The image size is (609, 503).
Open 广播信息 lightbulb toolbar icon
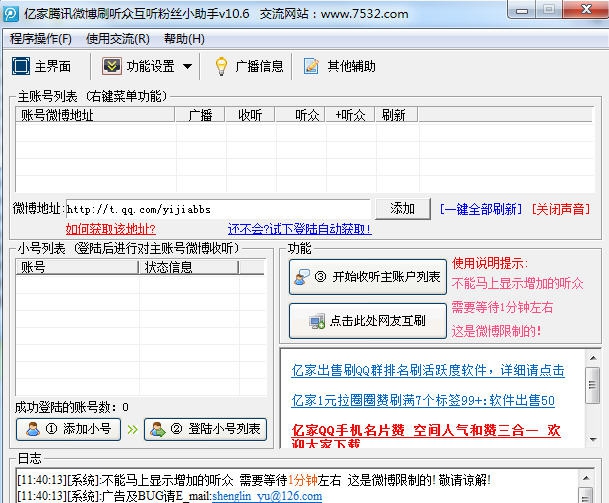click(x=221, y=66)
